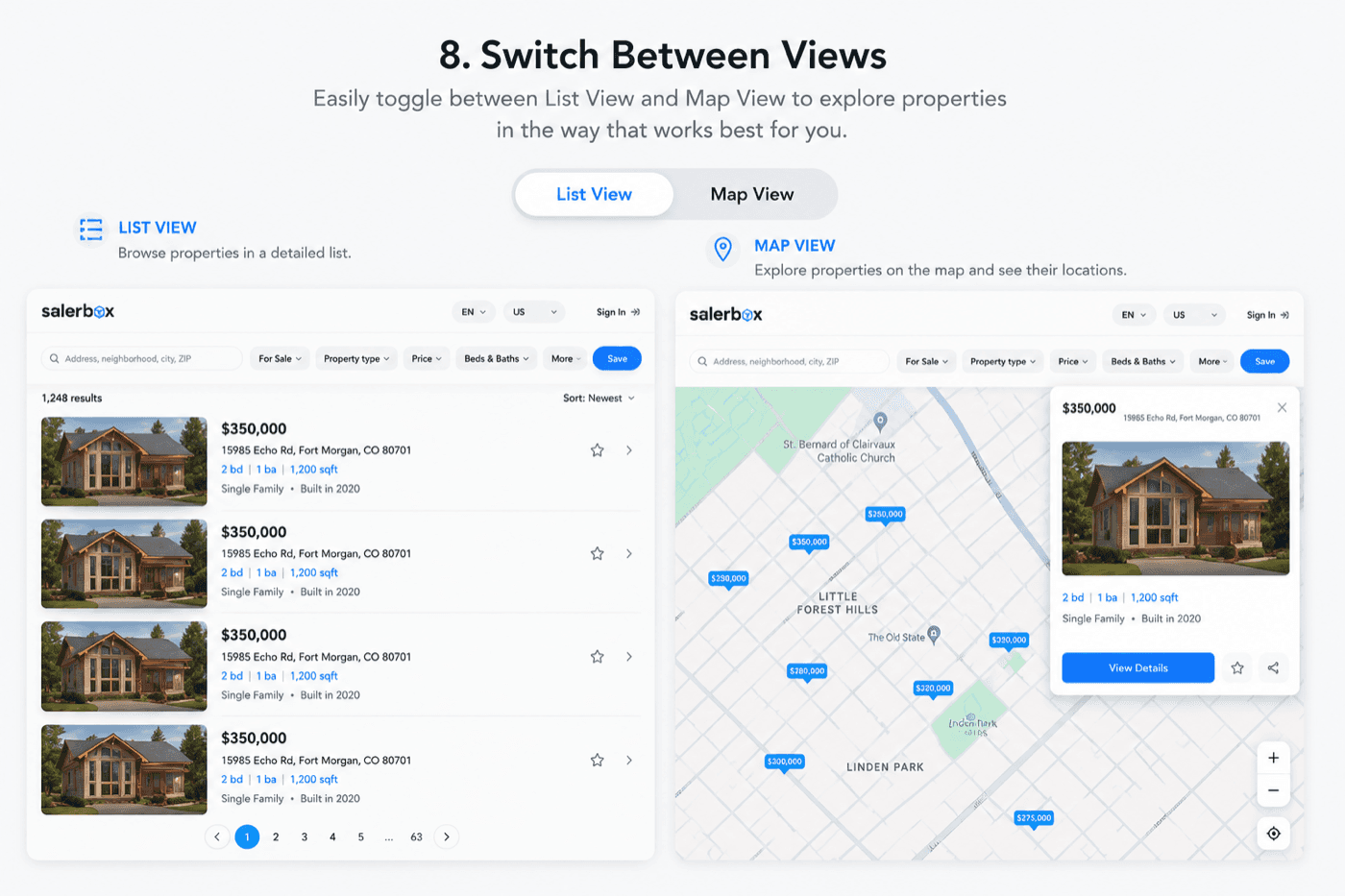
Task: Zoom in on the map with plus
Action: pyautogui.click(x=1273, y=758)
